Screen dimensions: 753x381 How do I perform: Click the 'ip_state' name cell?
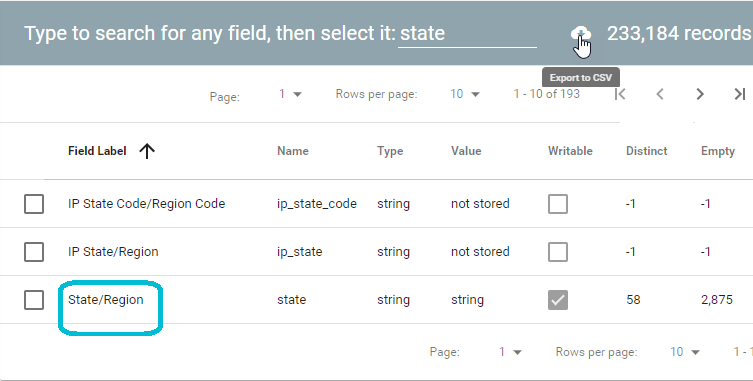[300, 252]
